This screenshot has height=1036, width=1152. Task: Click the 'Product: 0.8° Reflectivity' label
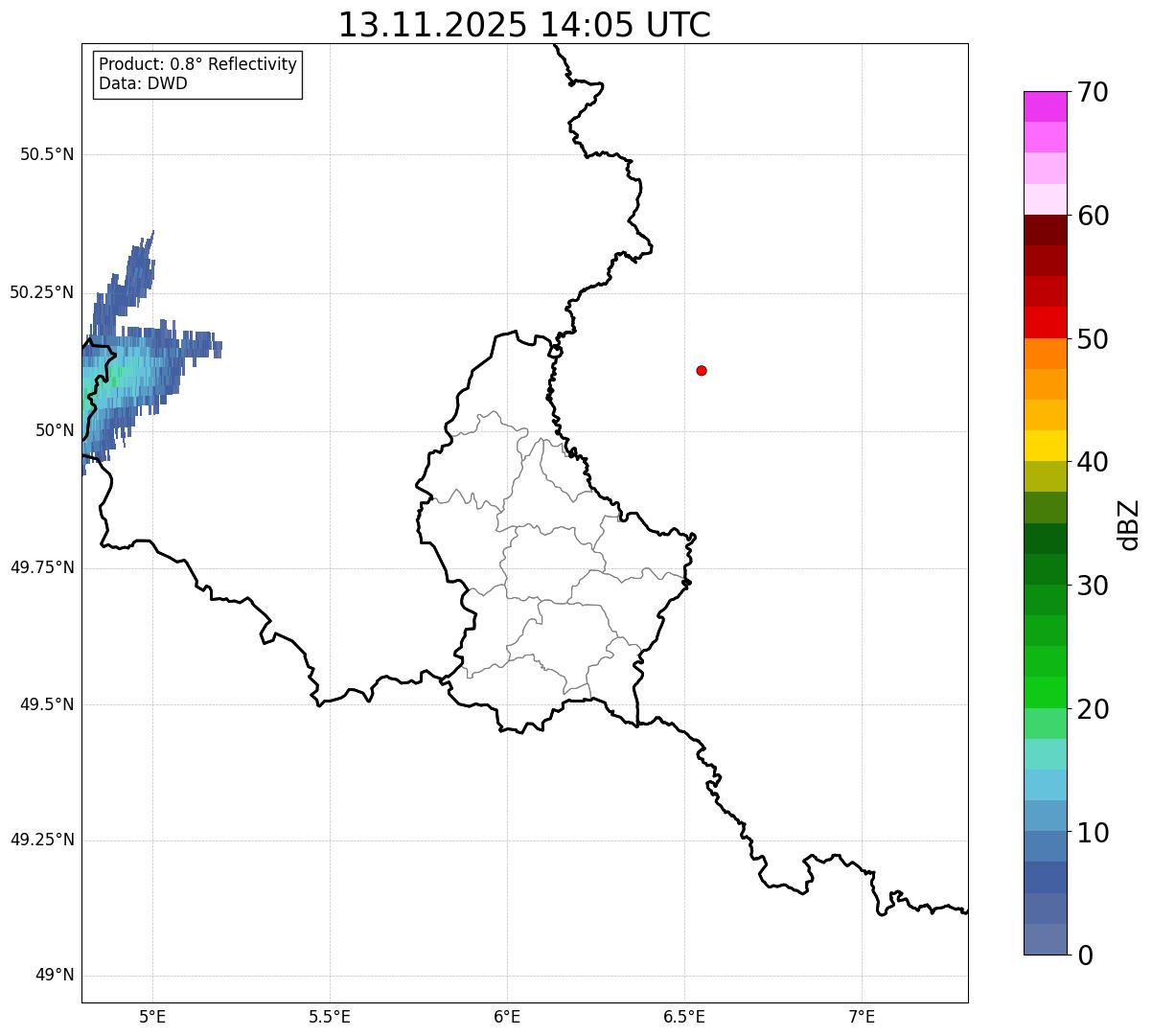pos(198,64)
